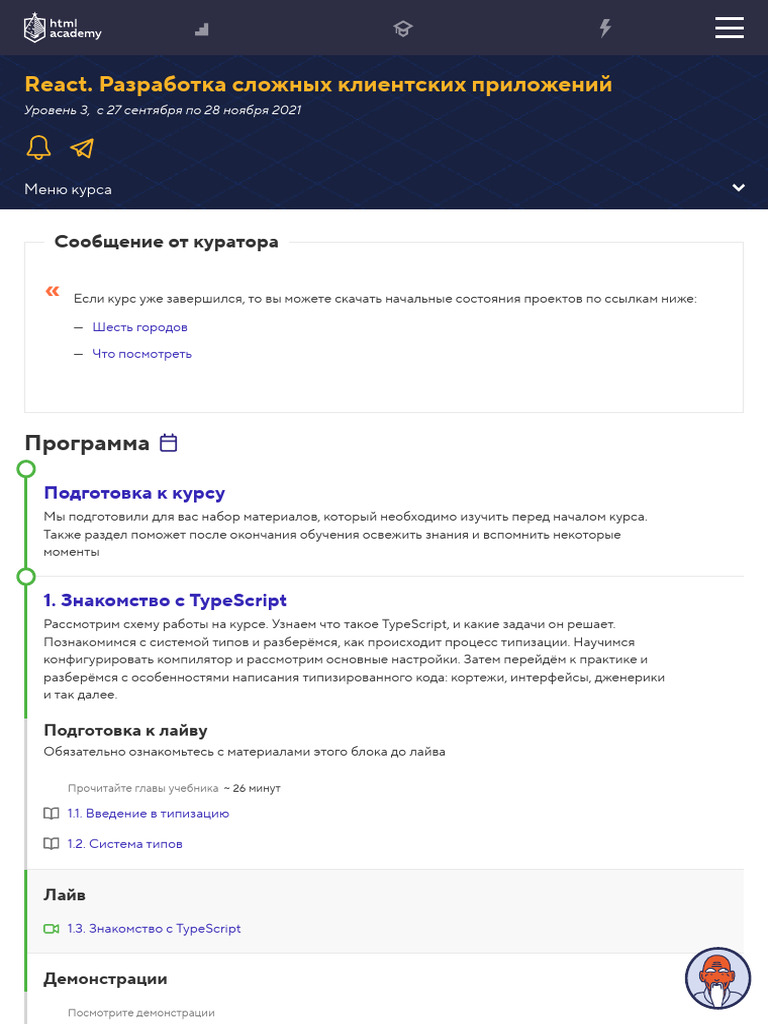The width and height of the screenshot is (768, 1024).
Task: Open the Что посмотреть link
Action: 142,354
